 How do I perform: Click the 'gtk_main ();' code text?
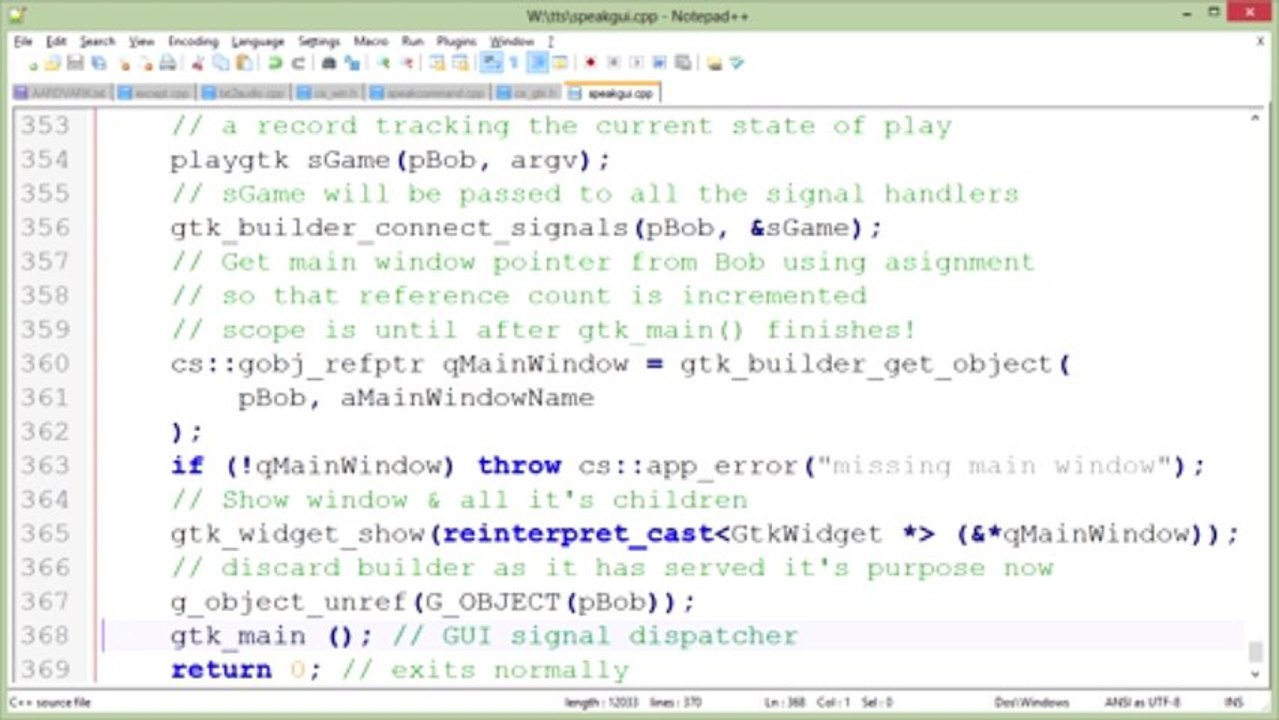pyautogui.click(x=270, y=636)
